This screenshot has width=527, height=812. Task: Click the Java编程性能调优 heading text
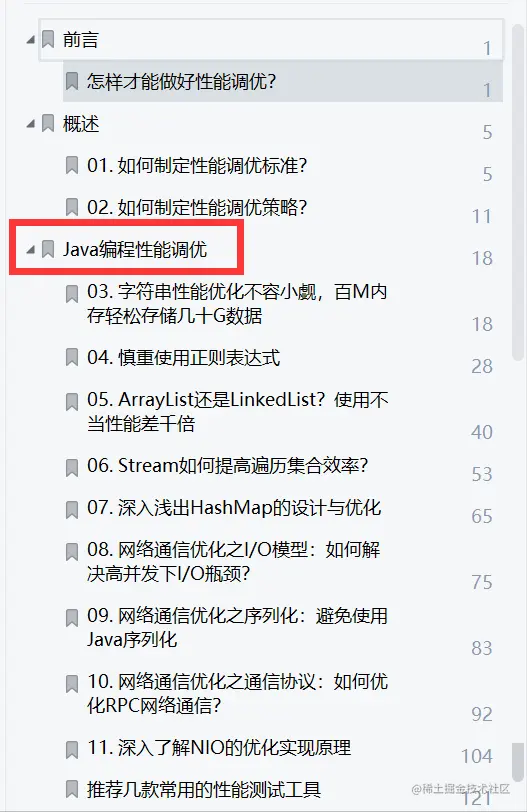tap(135, 250)
